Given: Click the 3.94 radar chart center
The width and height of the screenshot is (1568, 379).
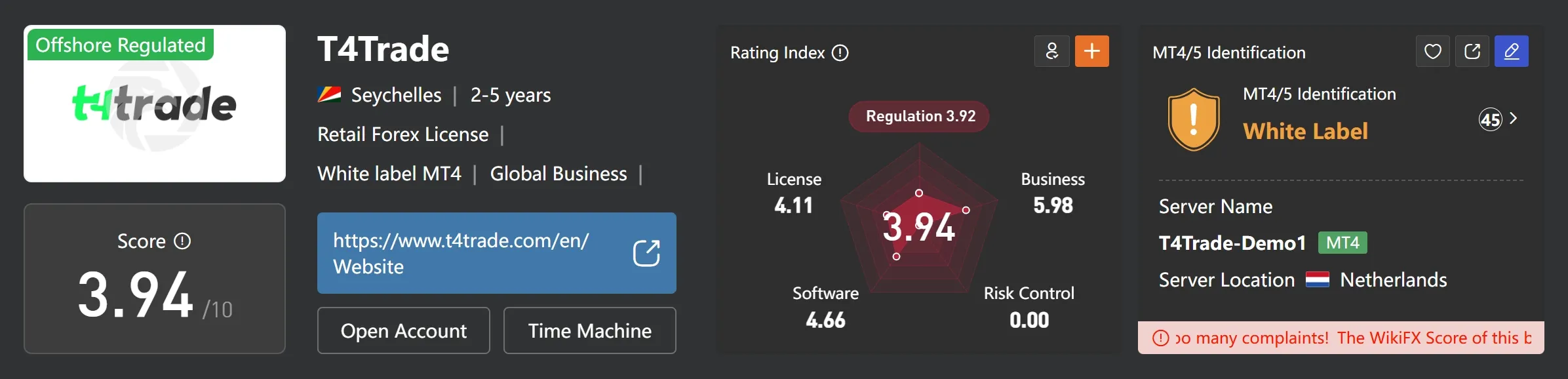Looking at the screenshot, I should pyautogui.click(x=919, y=227).
